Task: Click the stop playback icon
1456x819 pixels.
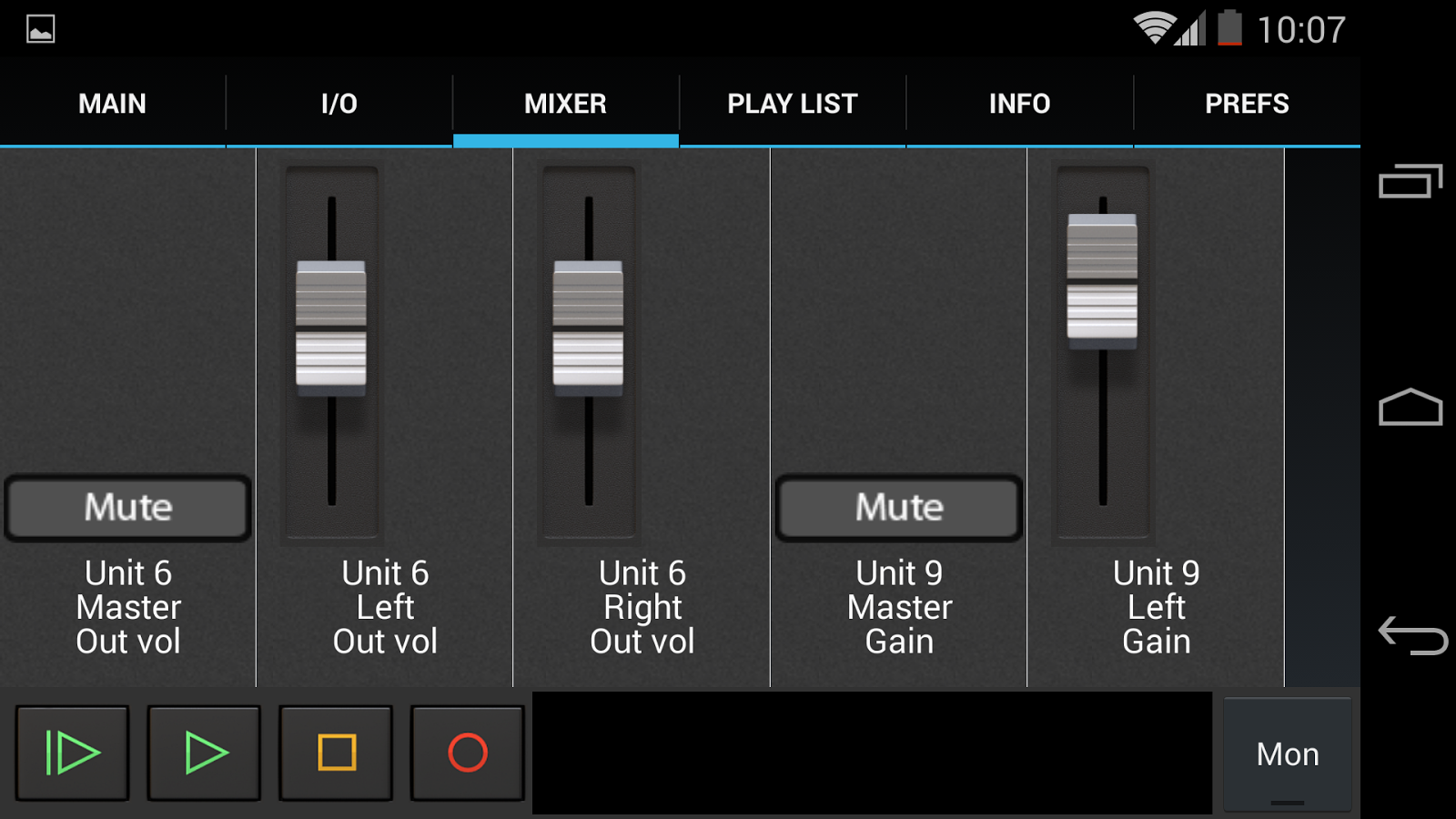Action: coord(335,753)
